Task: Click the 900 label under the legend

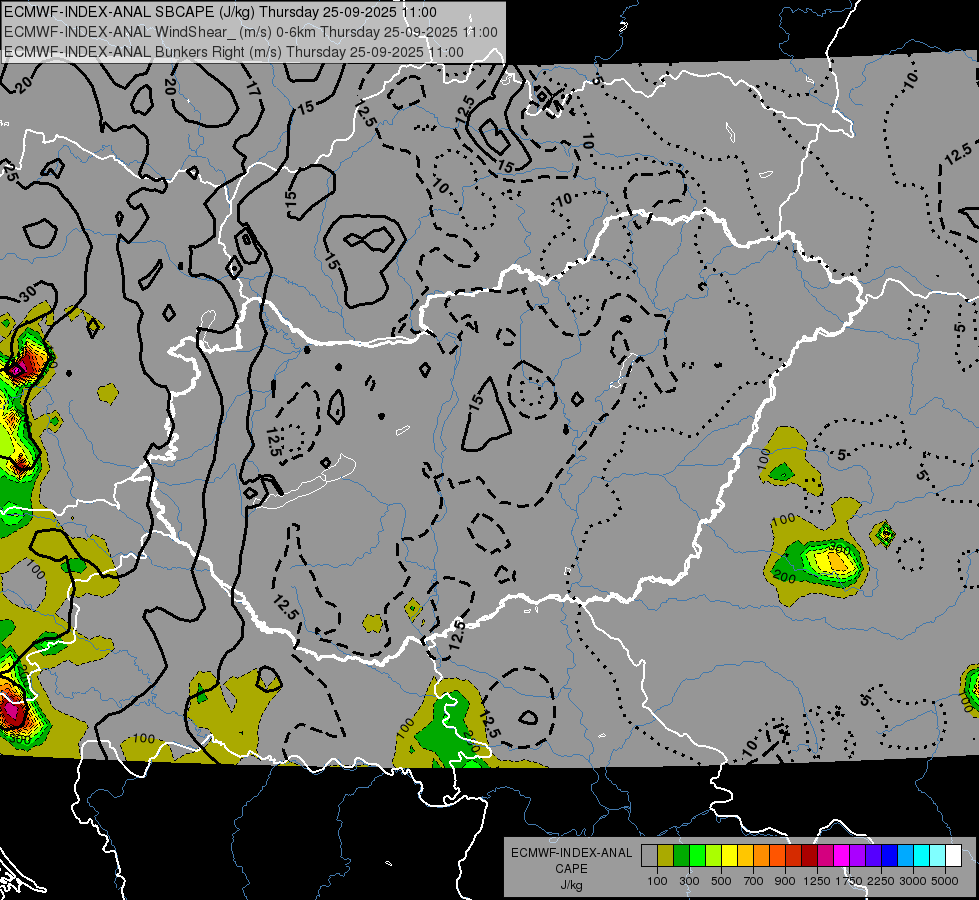Action: click(x=785, y=881)
